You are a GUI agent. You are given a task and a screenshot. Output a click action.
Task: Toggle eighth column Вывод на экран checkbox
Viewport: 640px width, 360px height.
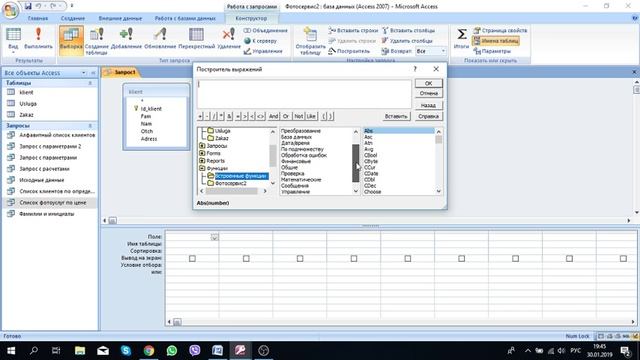pos(569,258)
